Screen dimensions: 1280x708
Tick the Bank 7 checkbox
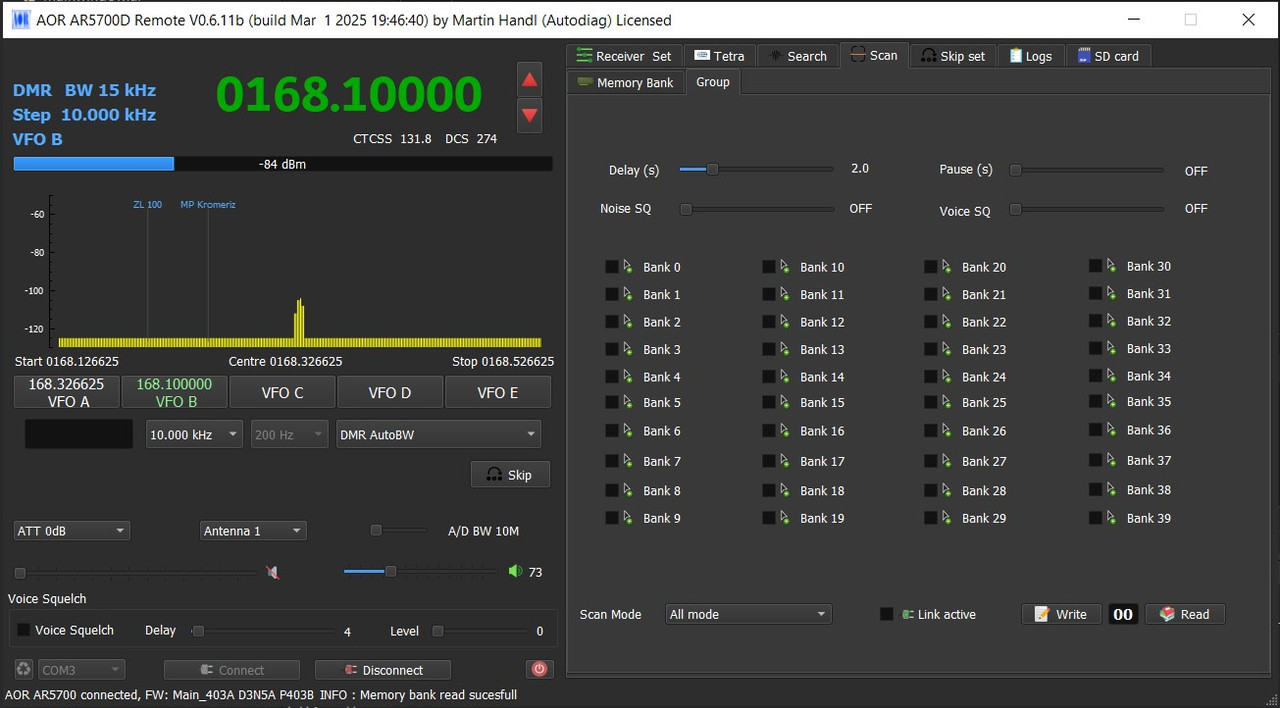tap(611, 460)
